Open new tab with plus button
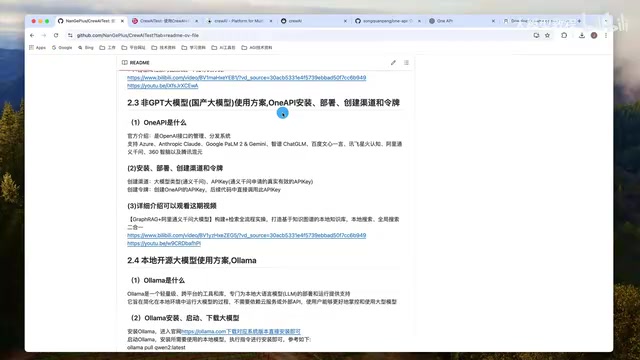The height and width of the screenshot is (360, 640). [x=579, y=21]
